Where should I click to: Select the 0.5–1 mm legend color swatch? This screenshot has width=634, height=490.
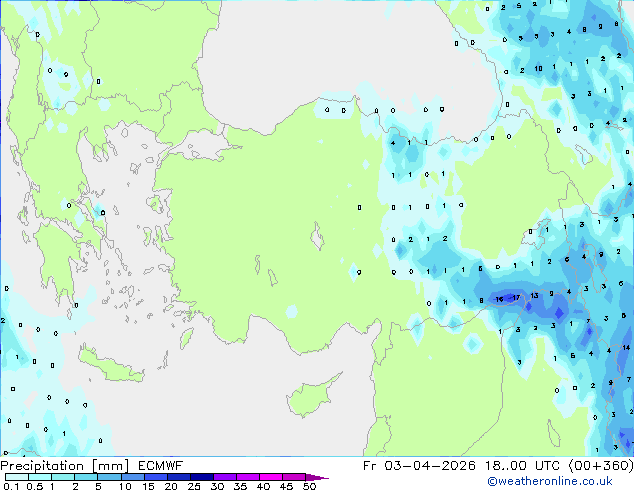click(x=40, y=477)
